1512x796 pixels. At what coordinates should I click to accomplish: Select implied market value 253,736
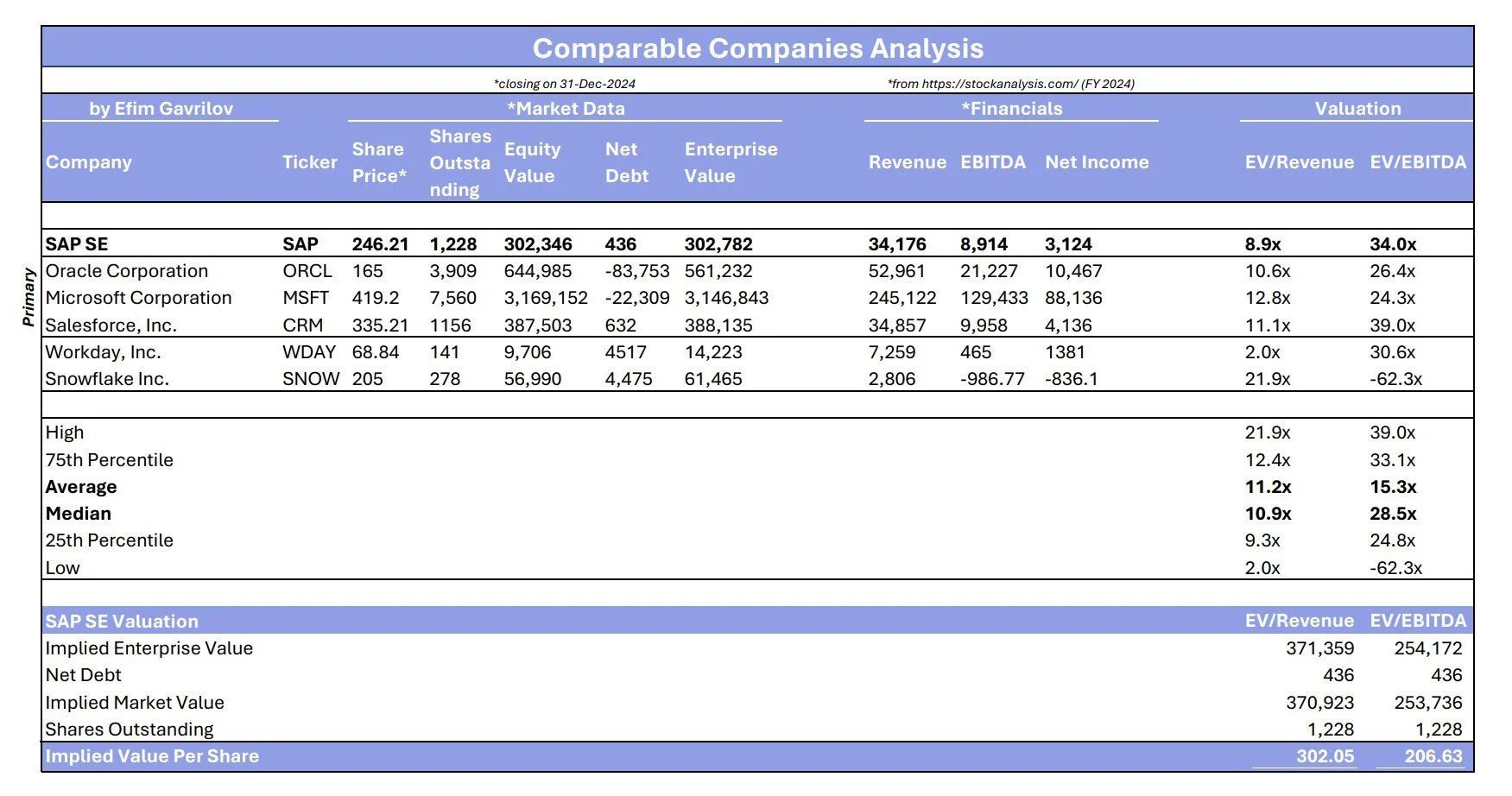tap(1428, 703)
